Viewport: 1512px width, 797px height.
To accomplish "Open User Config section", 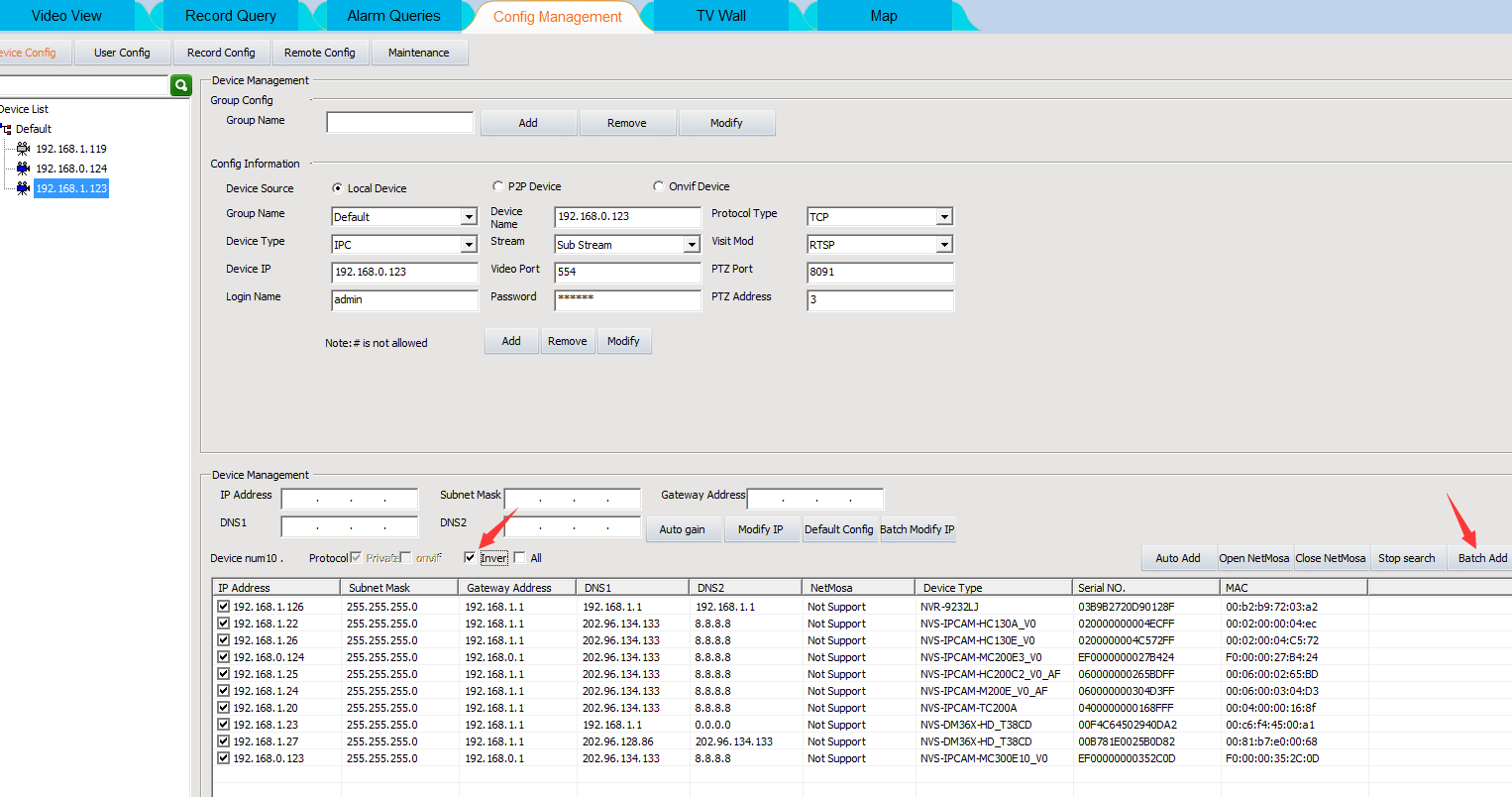I will 122,53.
